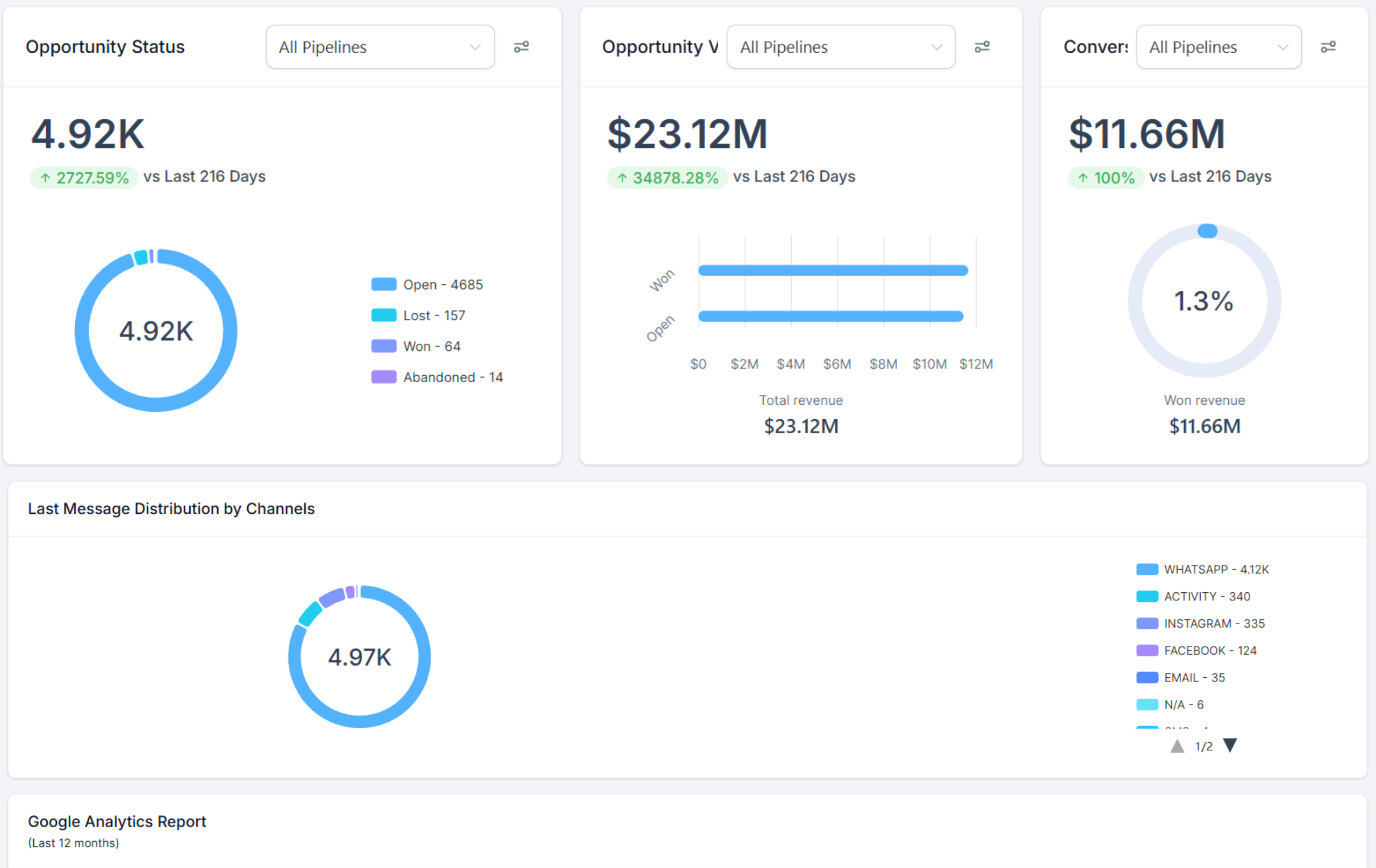Open Opportunity Status filter settings icon
This screenshot has width=1376, height=868.
click(x=521, y=47)
